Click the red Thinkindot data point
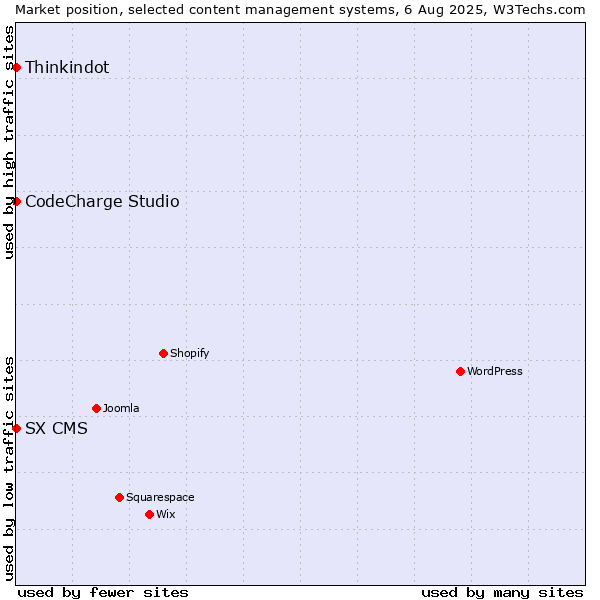The width and height of the screenshot is (600, 600). tap(16, 68)
